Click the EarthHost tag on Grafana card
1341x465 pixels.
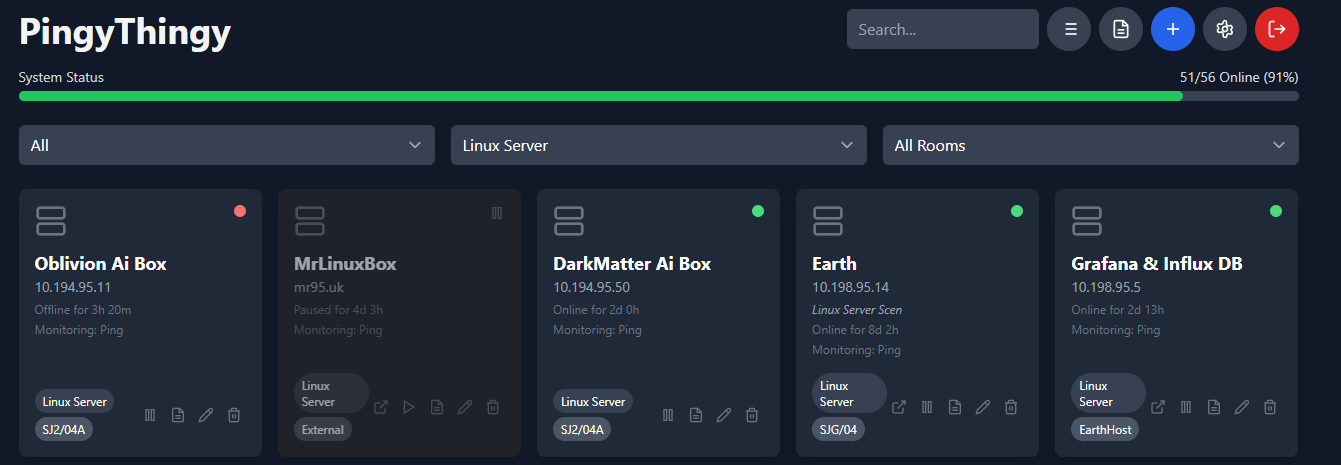(1104, 430)
